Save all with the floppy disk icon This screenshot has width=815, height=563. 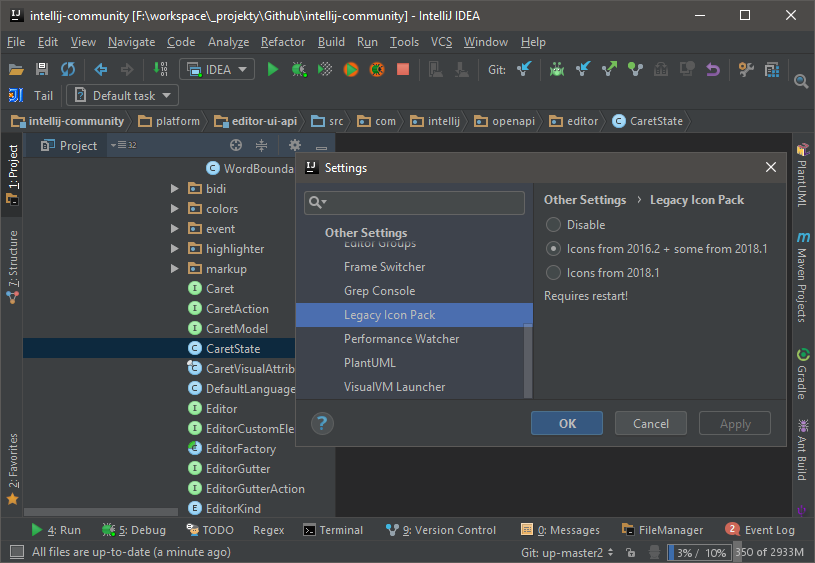point(42,69)
